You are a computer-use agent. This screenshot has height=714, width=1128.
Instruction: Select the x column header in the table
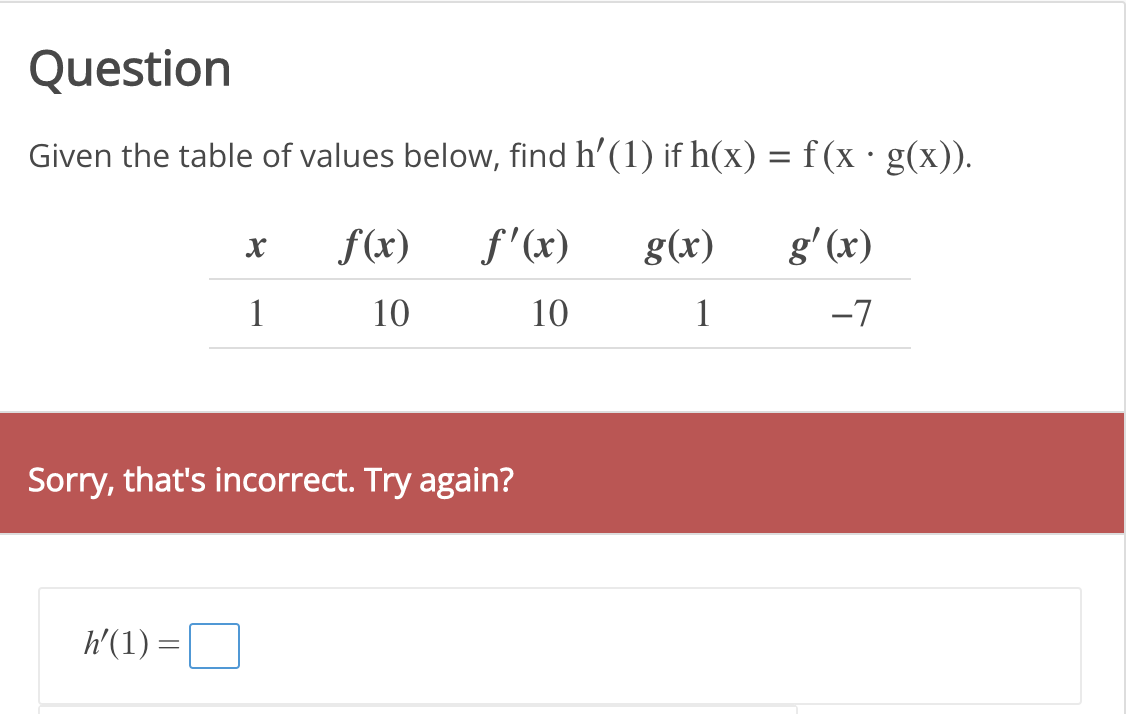click(x=255, y=245)
